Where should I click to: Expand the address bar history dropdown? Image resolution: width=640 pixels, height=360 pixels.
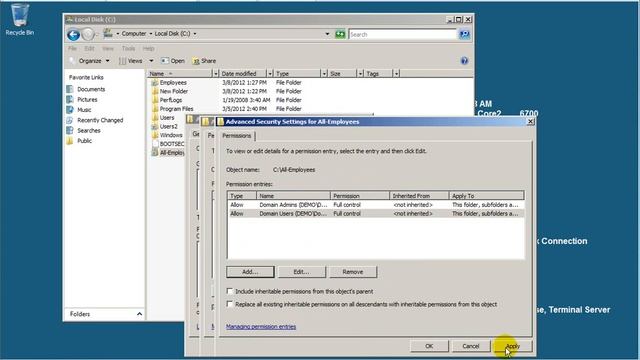tap(327, 34)
